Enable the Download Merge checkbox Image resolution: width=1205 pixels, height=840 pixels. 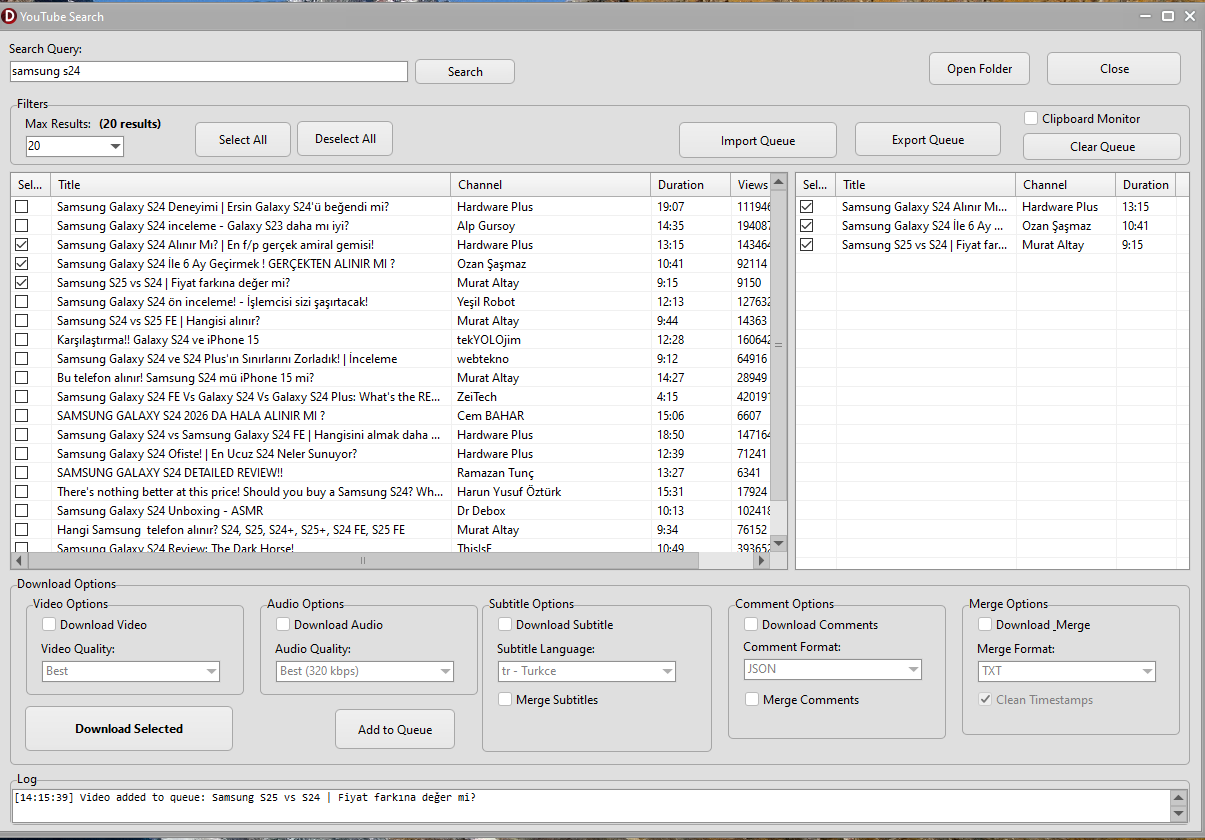tap(985, 625)
